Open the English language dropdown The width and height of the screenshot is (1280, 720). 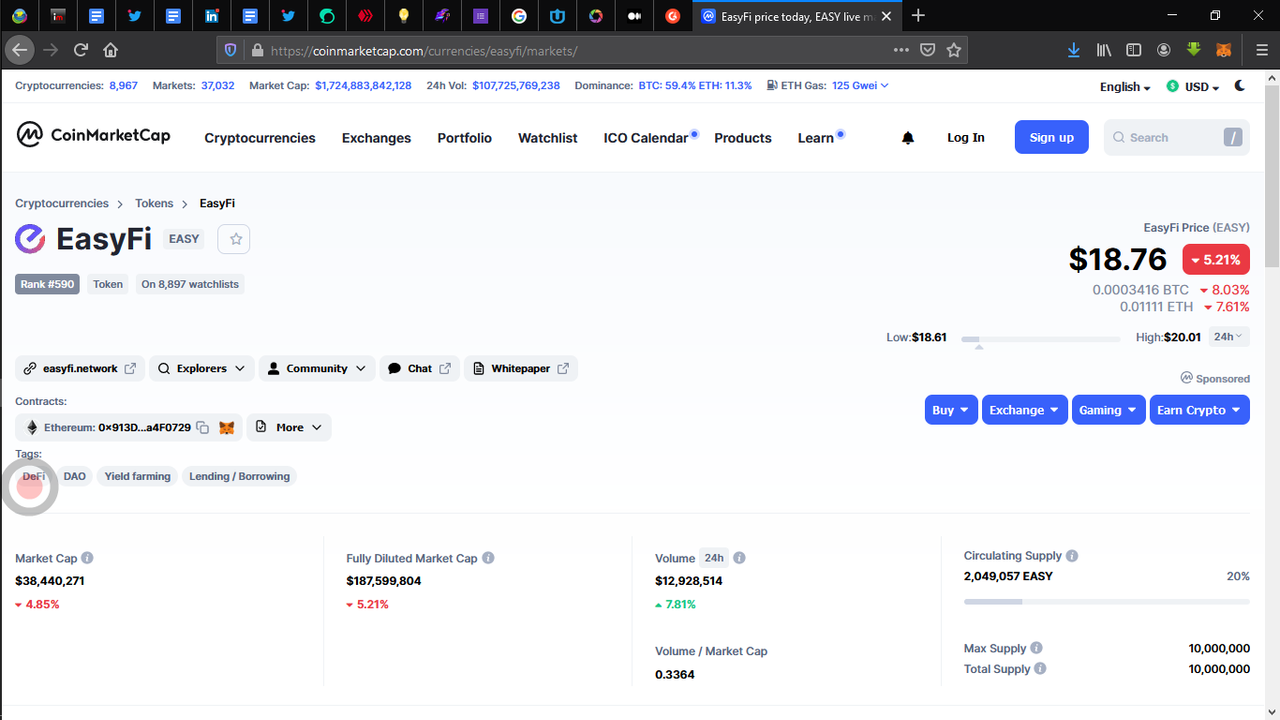[x=1125, y=87]
